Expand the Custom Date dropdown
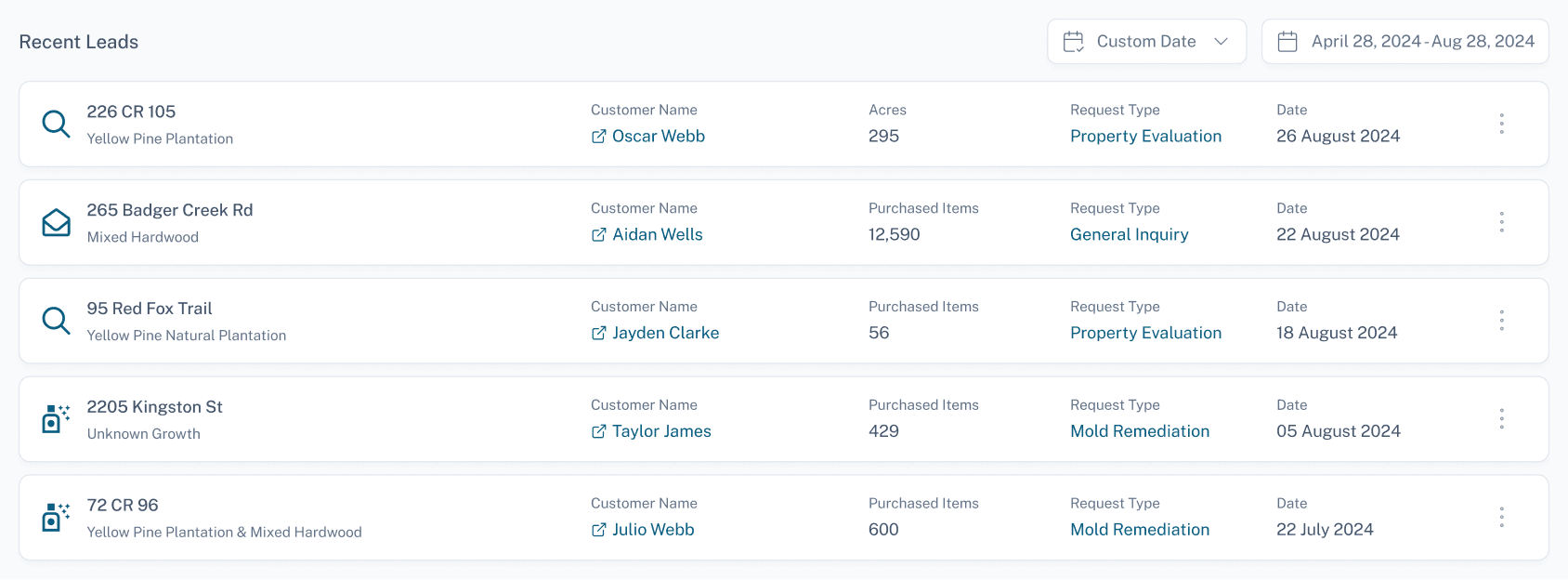Viewport: 1568px width, 580px height. (1146, 42)
